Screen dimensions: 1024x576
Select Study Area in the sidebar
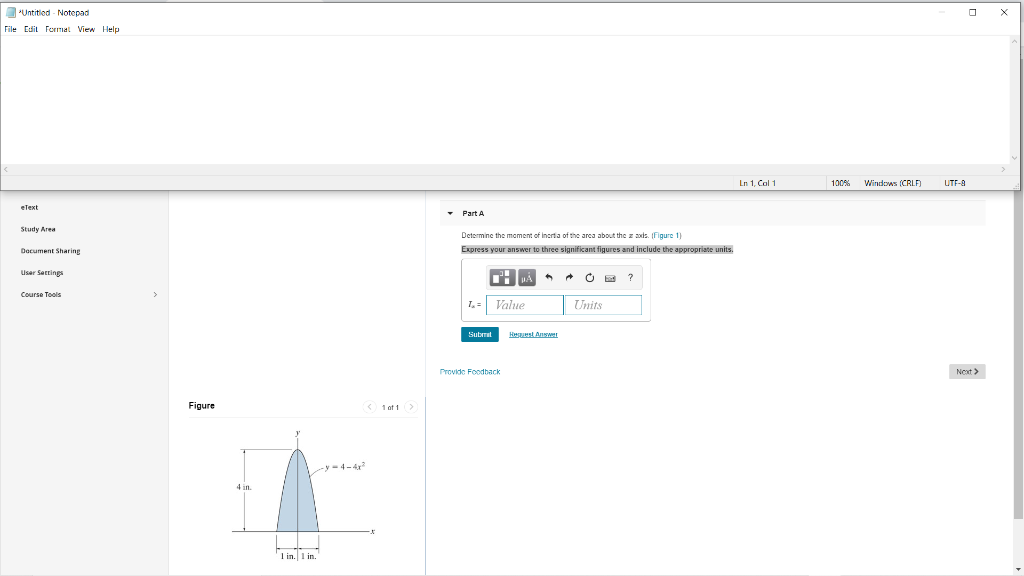tap(38, 229)
